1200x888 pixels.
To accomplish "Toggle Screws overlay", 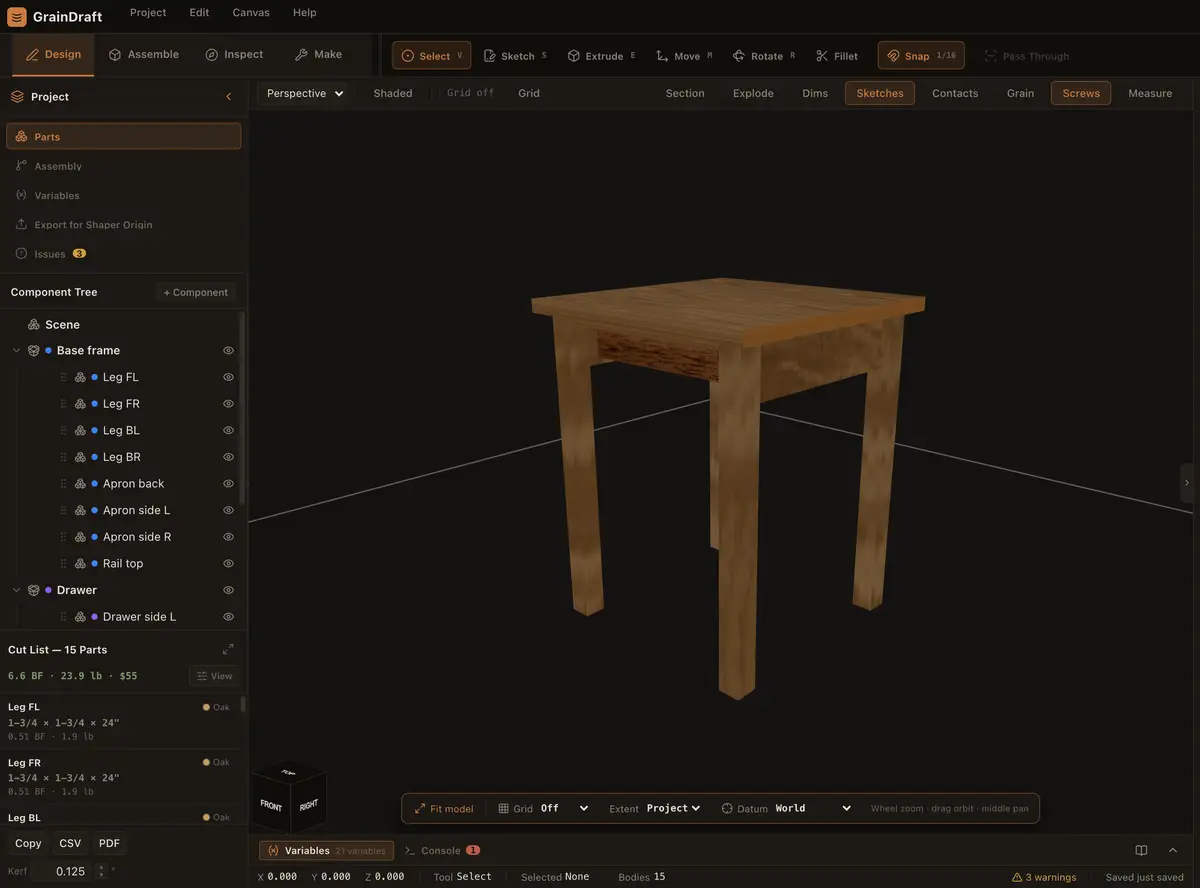I will [x=1081, y=93].
